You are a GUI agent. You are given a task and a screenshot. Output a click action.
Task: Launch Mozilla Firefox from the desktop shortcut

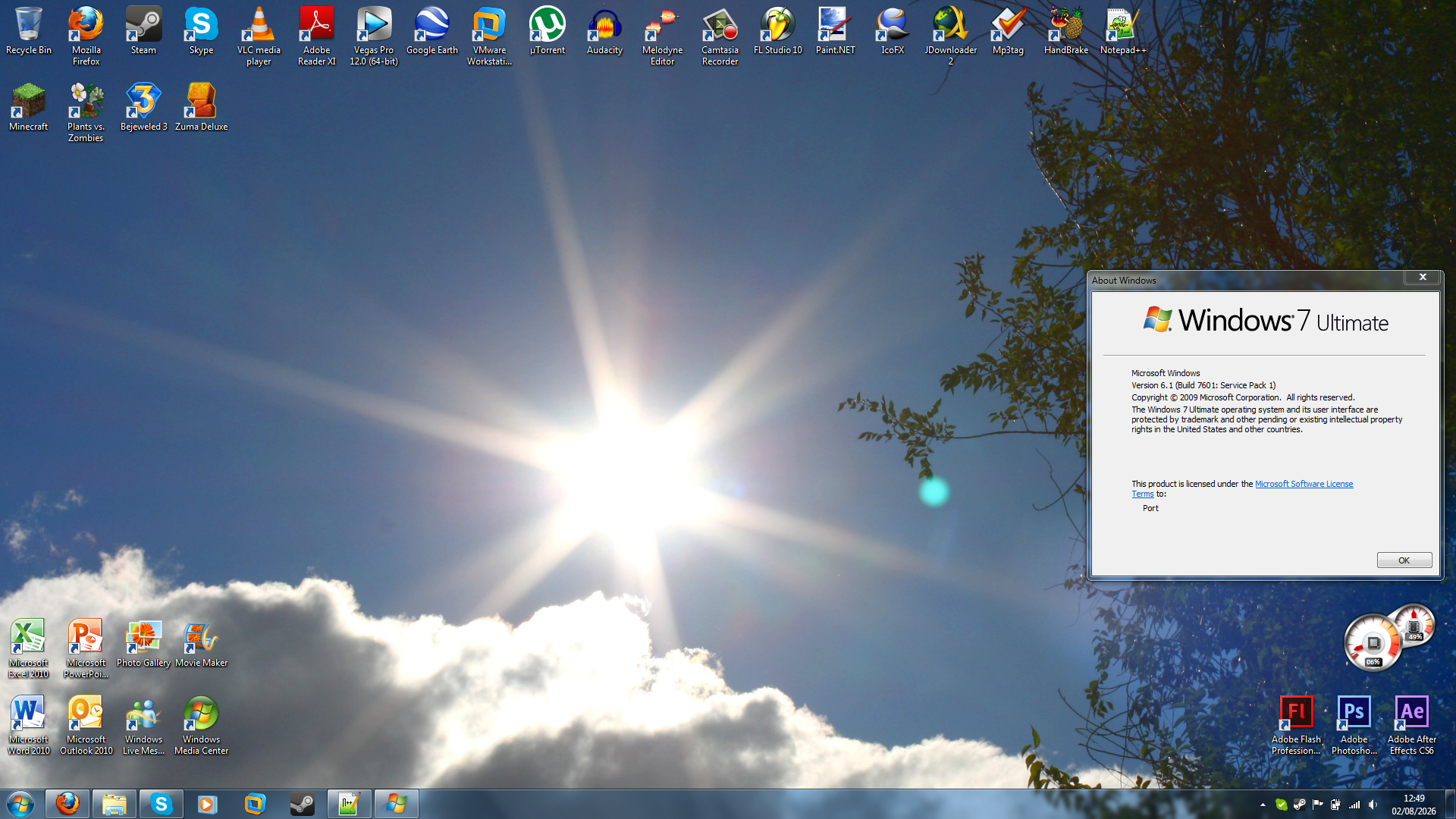(x=86, y=36)
